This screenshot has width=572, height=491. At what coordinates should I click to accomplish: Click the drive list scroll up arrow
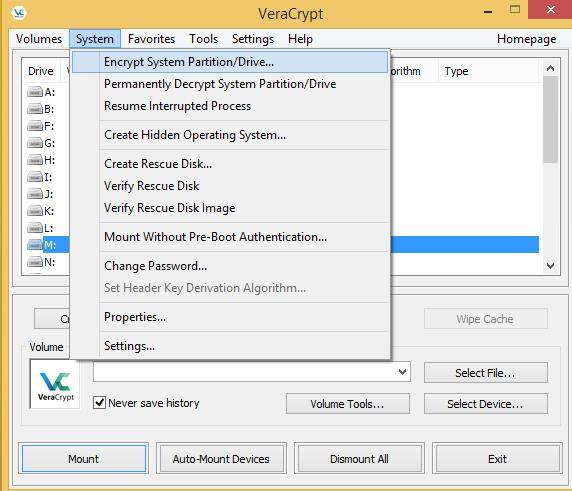coord(550,68)
